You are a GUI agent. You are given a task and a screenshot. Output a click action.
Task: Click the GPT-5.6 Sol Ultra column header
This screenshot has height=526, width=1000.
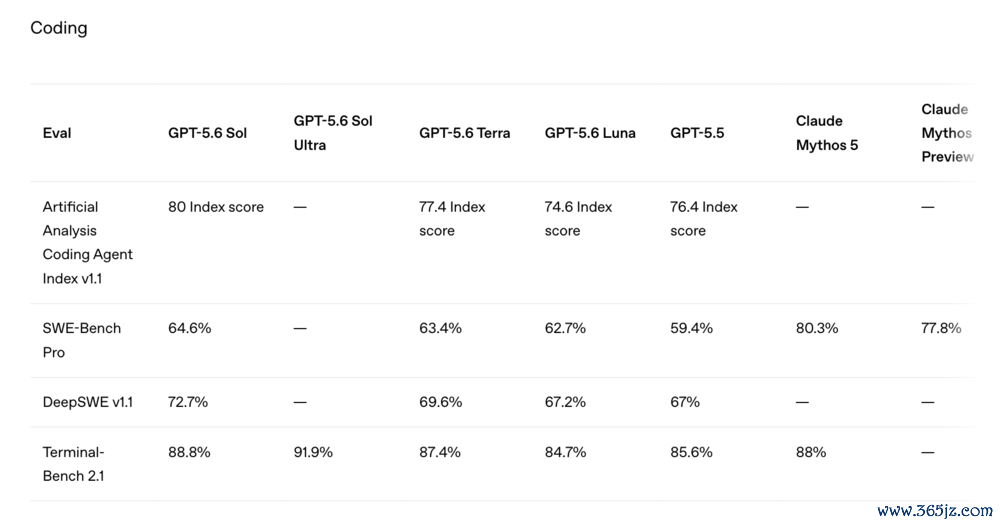(333, 133)
